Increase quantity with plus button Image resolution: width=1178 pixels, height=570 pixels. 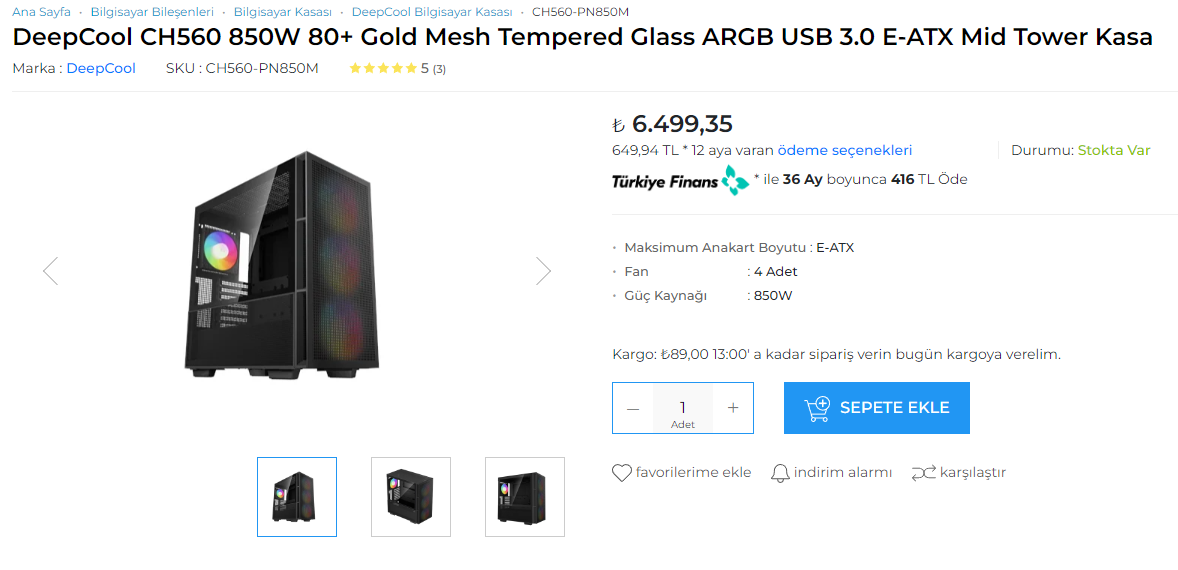733,408
